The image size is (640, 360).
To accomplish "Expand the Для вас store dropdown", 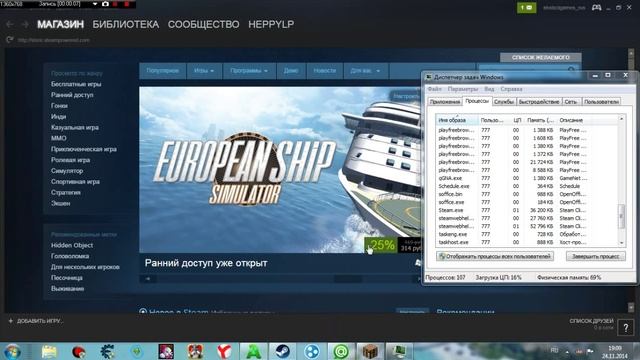I will (365, 71).
